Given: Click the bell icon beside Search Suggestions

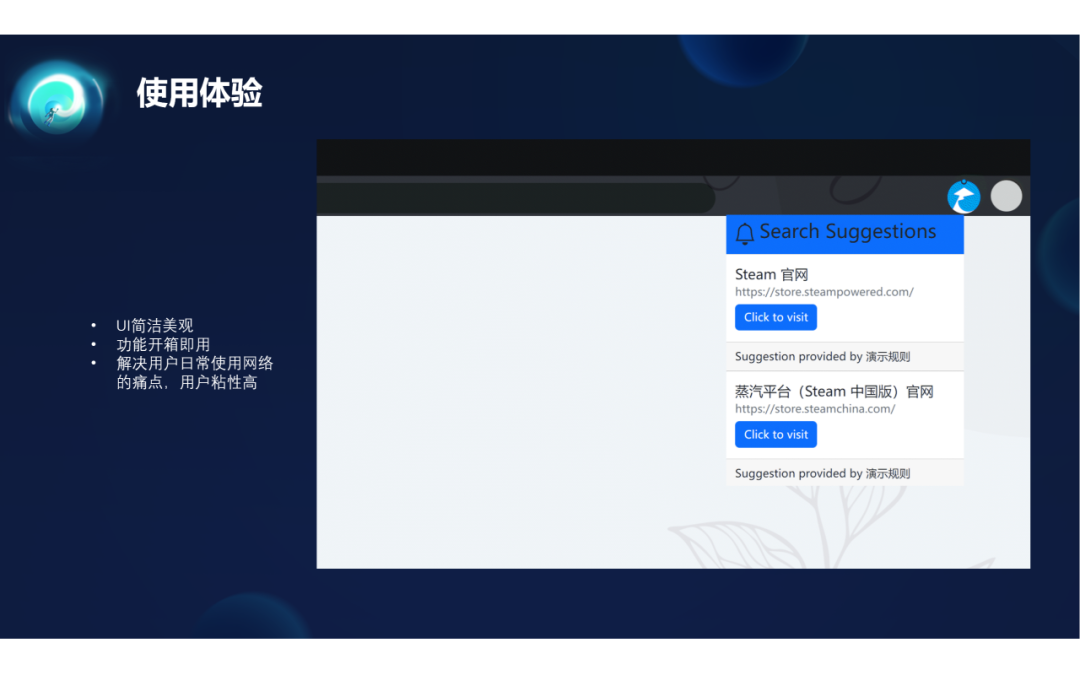Looking at the screenshot, I should point(745,233).
